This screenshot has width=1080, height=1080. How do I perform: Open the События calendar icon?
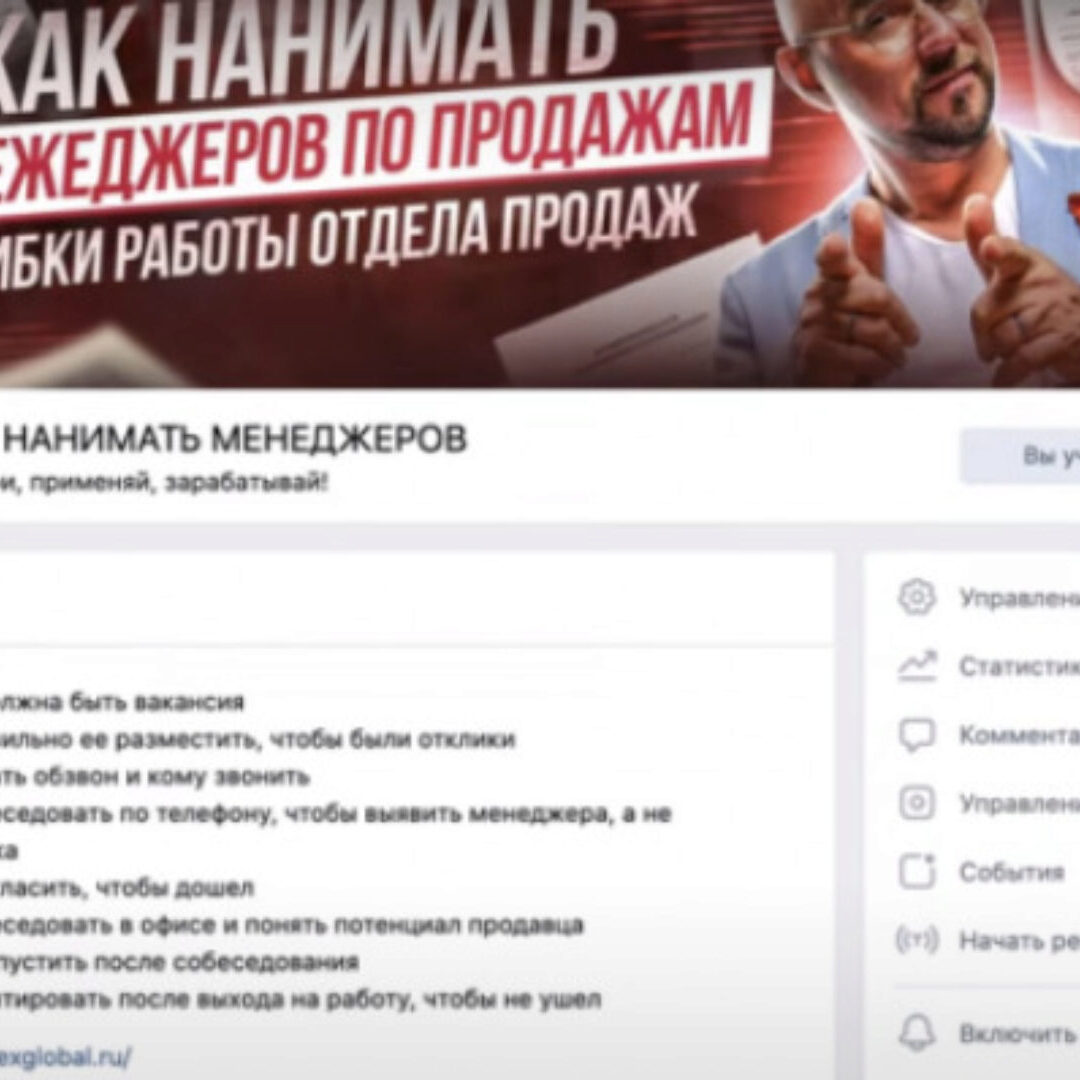pos(917,871)
